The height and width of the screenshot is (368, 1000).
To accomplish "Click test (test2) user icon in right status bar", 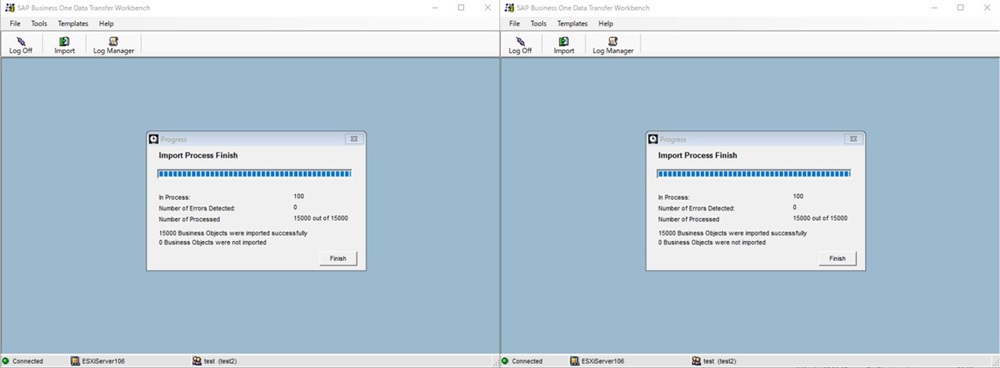I will (x=696, y=361).
